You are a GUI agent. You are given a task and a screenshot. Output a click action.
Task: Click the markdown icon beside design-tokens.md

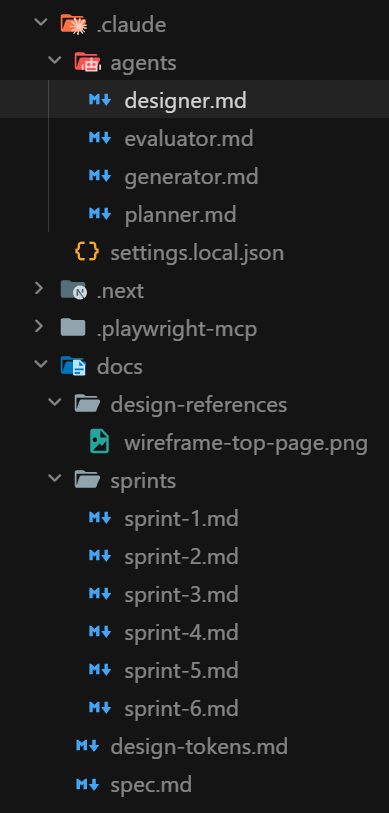(x=87, y=746)
